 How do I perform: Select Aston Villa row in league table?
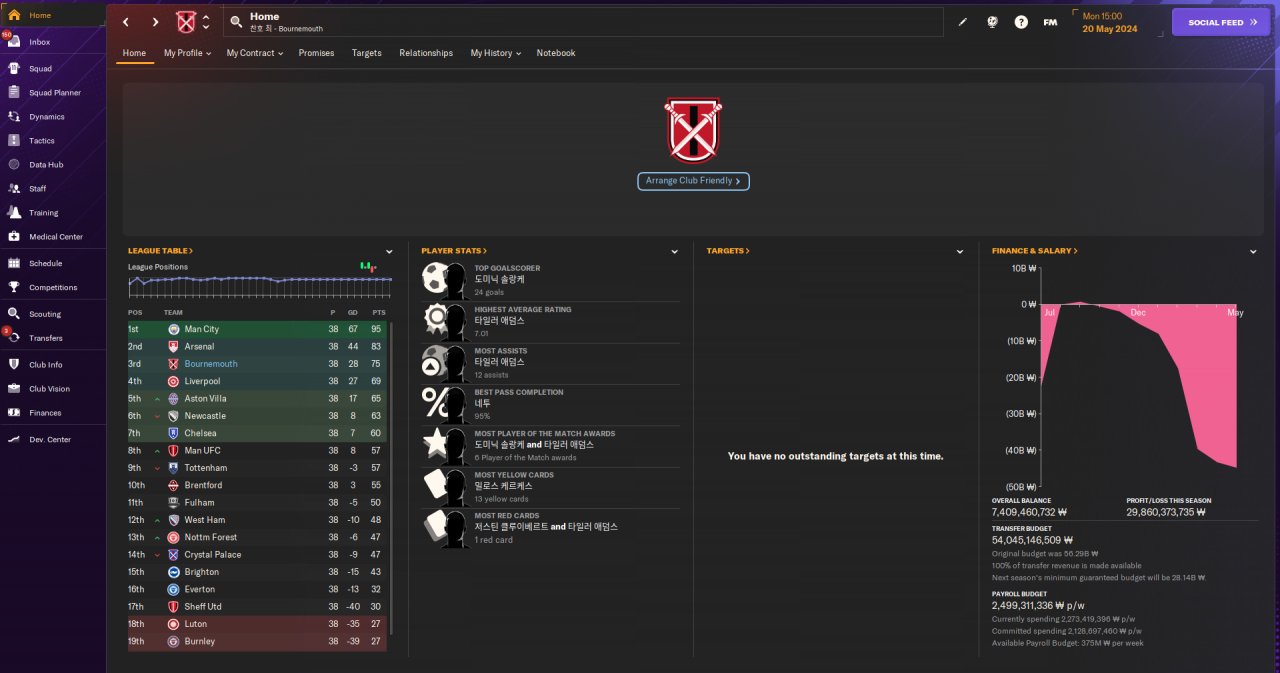click(258, 398)
